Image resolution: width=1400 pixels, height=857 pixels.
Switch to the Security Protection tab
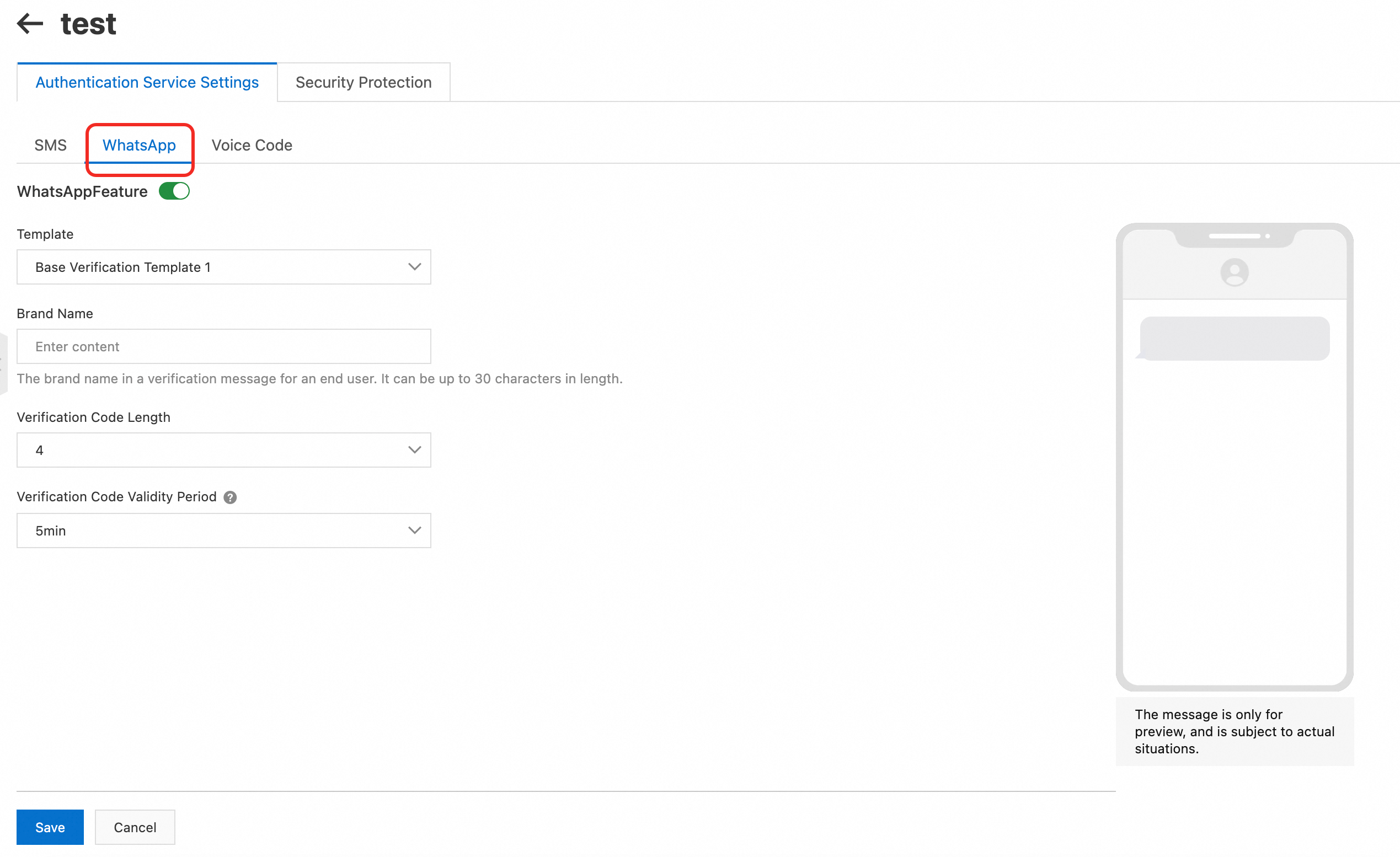tap(363, 82)
